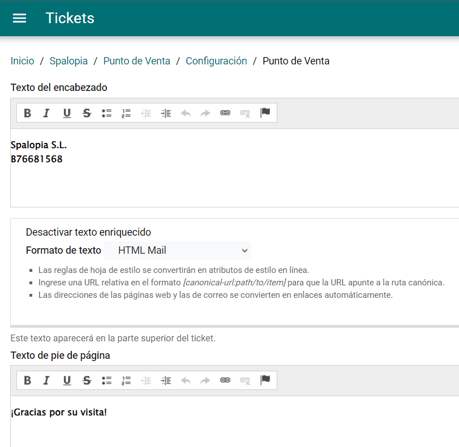Image resolution: width=459 pixels, height=447 pixels.
Task: Open the hamburger navigation menu
Action: click(19, 18)
